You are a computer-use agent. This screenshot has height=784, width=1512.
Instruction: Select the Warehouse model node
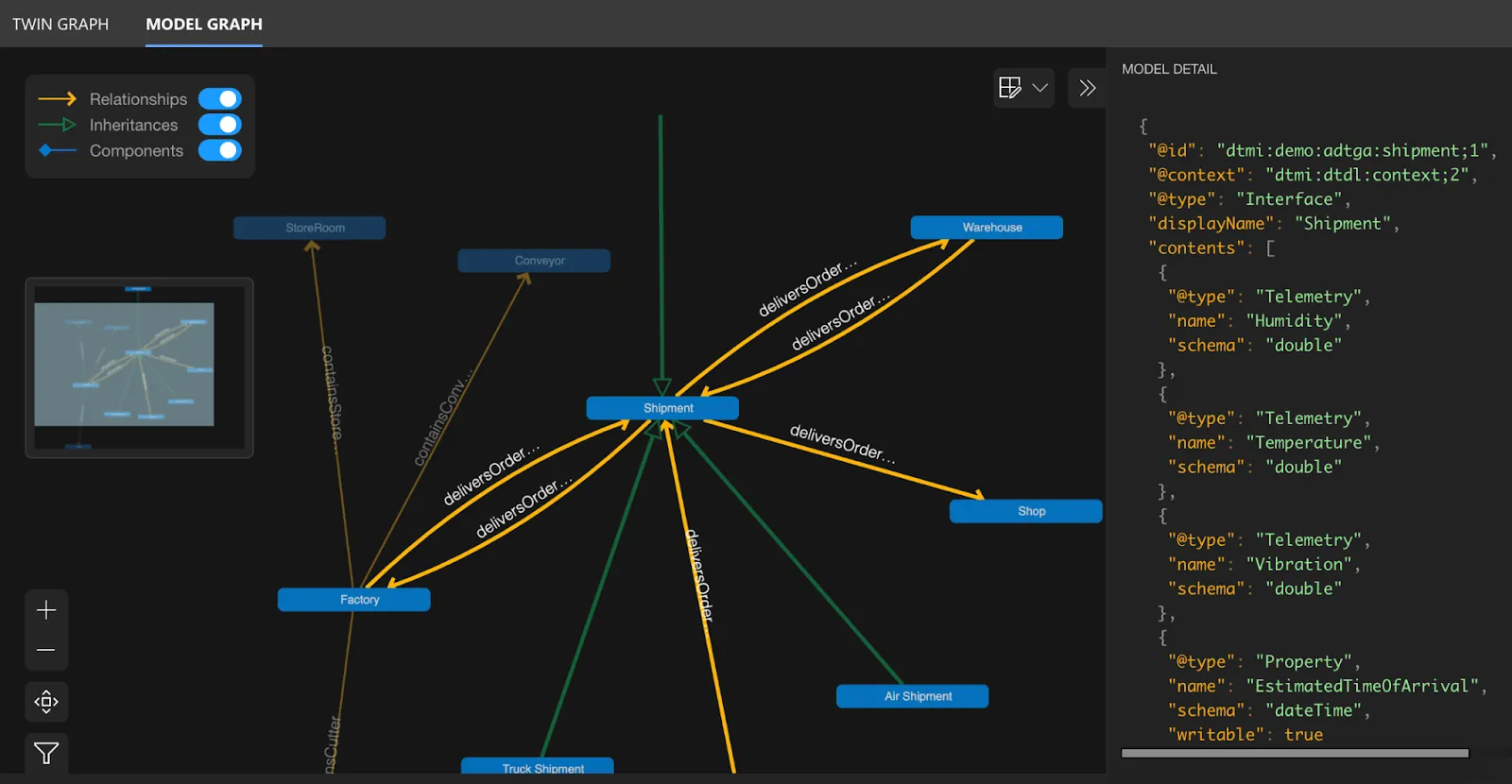pos(987,228)
